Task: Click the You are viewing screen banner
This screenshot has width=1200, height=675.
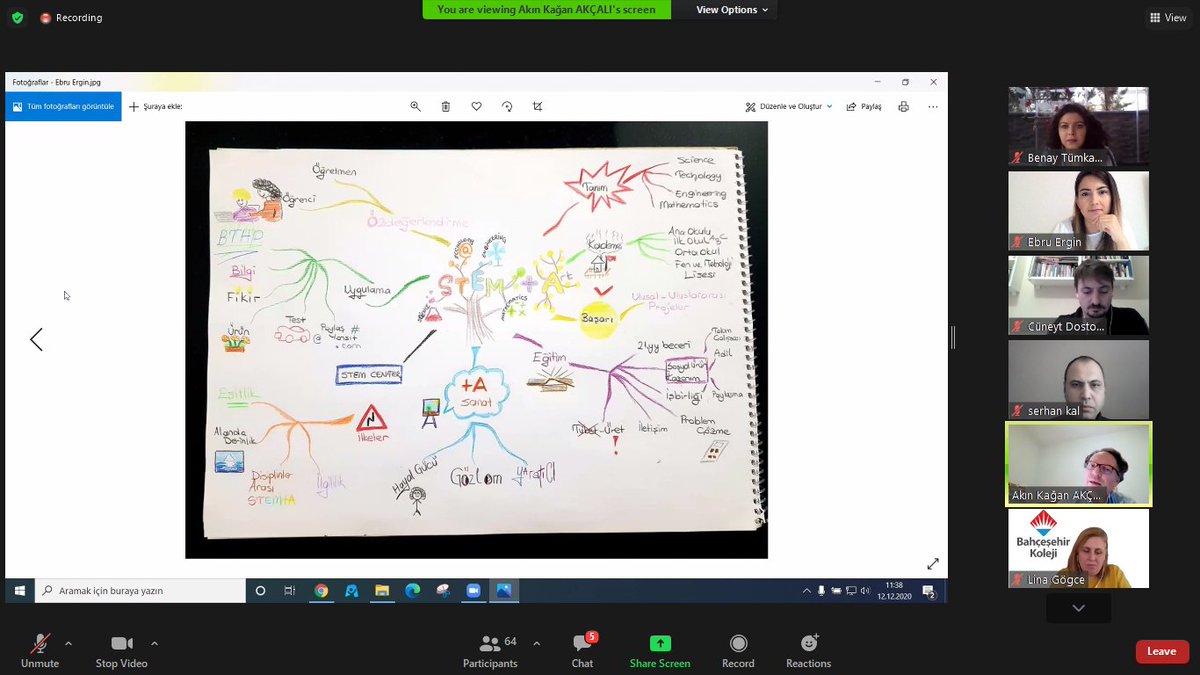Action: pos(546,10)
